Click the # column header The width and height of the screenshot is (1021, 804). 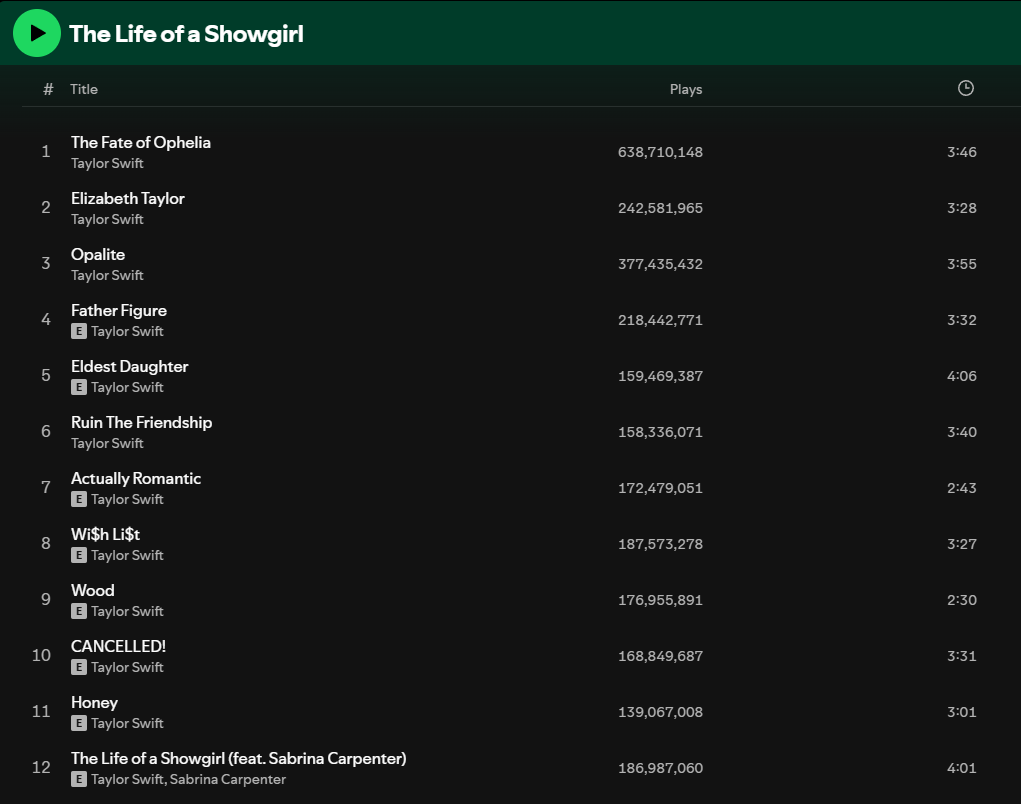(48, 89)
